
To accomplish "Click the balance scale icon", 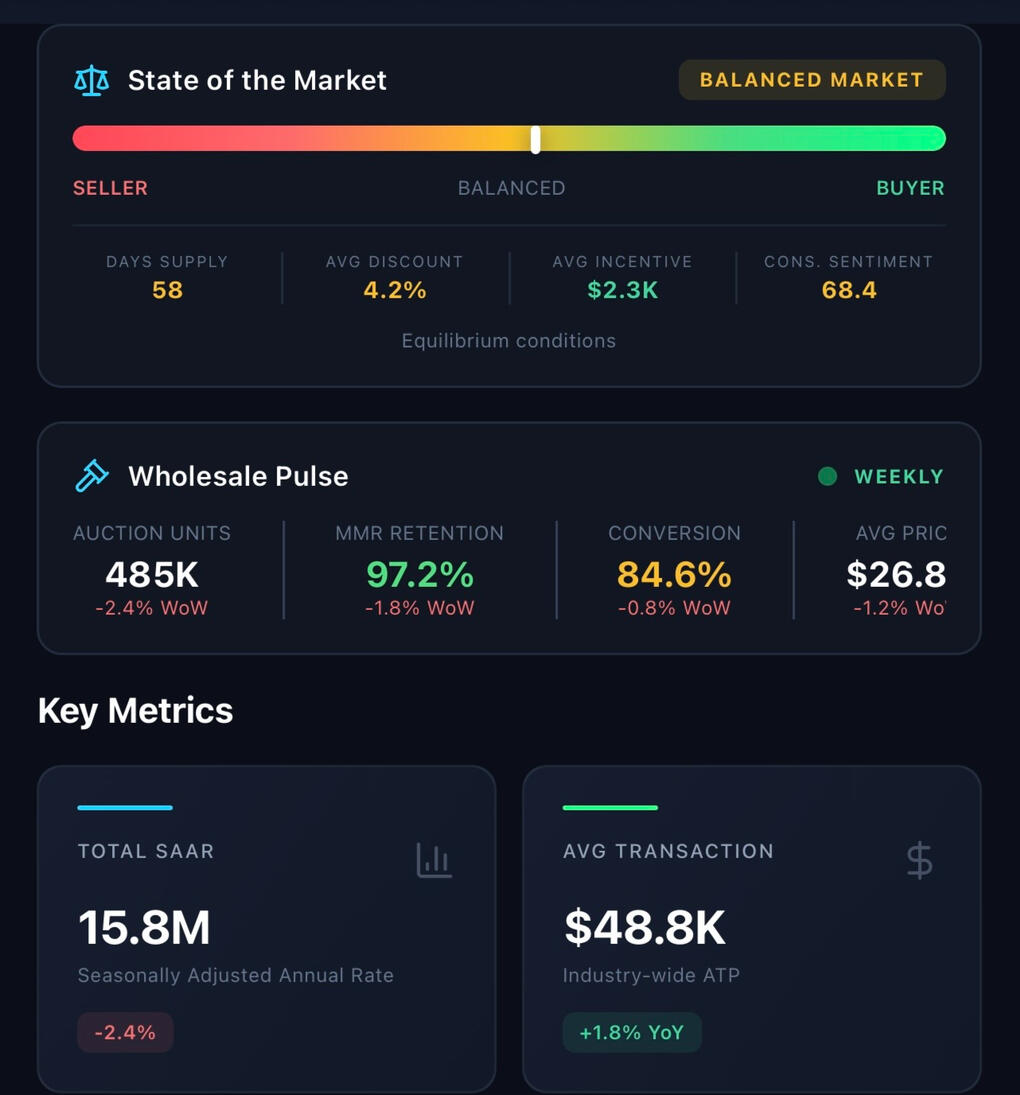I will pos(92,81).
